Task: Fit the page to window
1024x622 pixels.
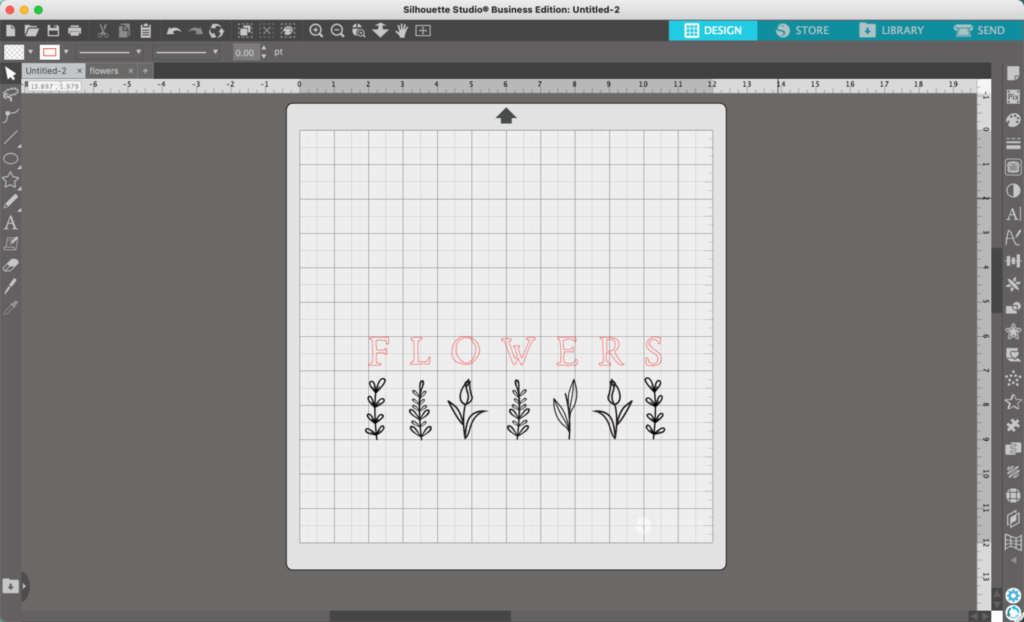Action: coord(423,31)
